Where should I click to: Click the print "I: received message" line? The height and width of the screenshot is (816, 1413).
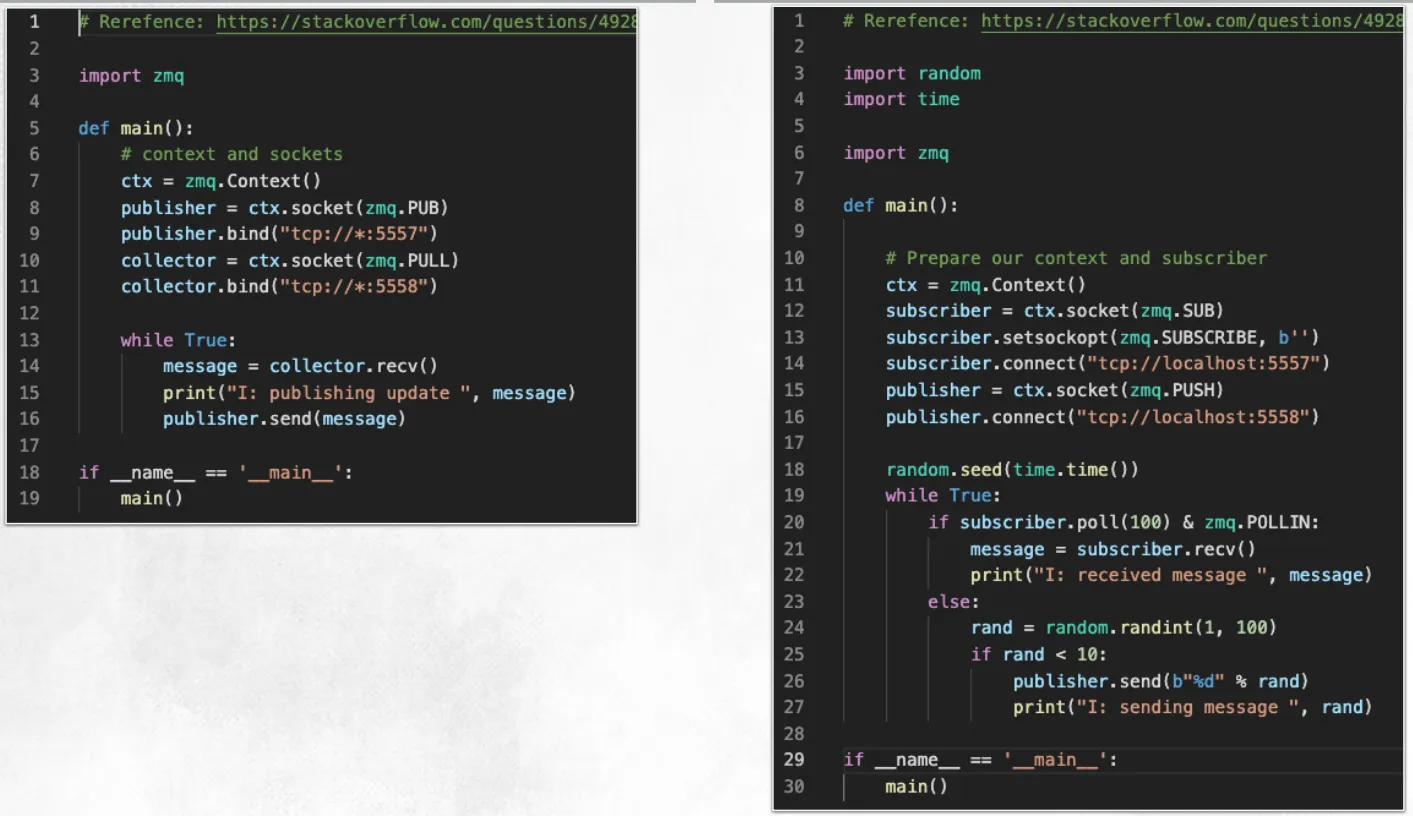point(1171,575)
